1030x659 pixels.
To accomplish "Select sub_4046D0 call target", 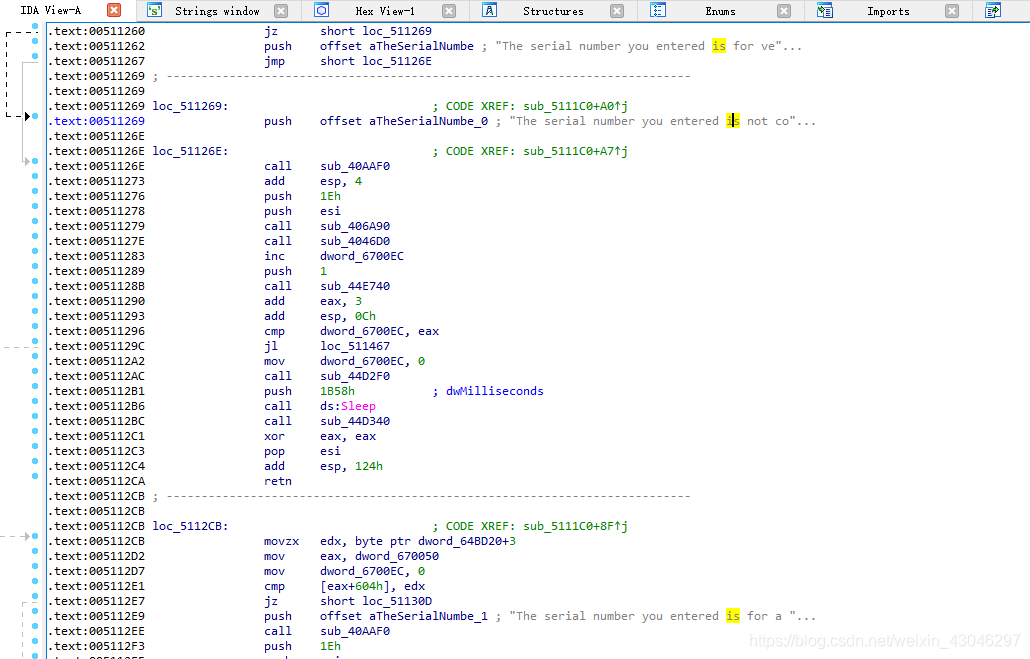I will click(355, 241).
